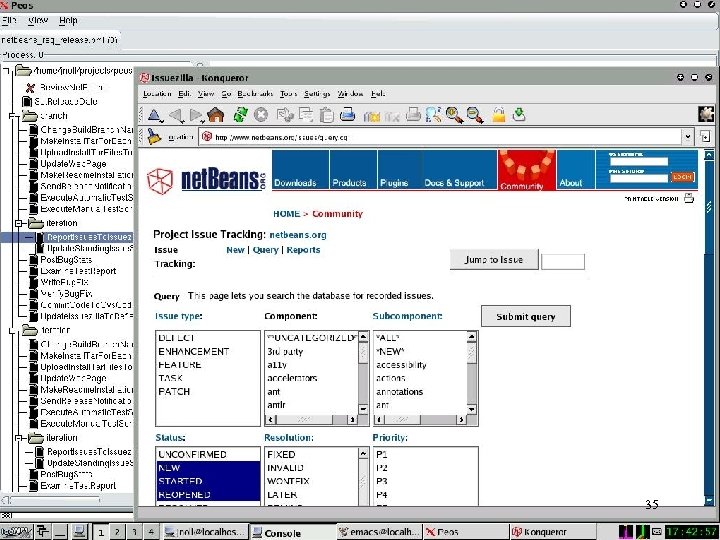Switch to emacs in the taskbar

pyautogui.click(x=379, y=533)
